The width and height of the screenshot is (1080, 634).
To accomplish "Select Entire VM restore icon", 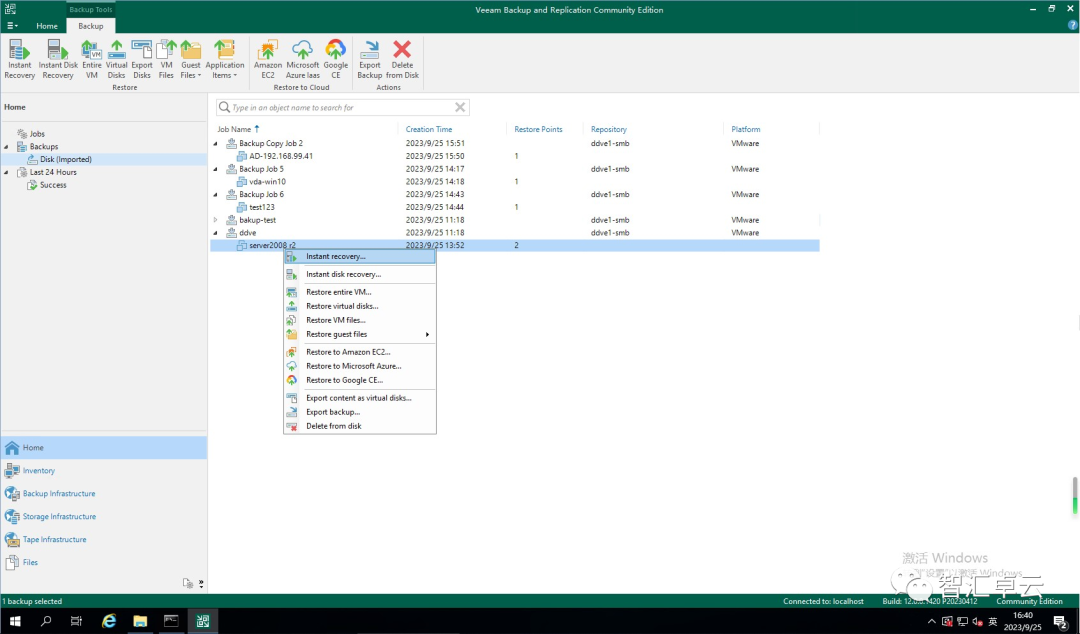I will (92, 59).
